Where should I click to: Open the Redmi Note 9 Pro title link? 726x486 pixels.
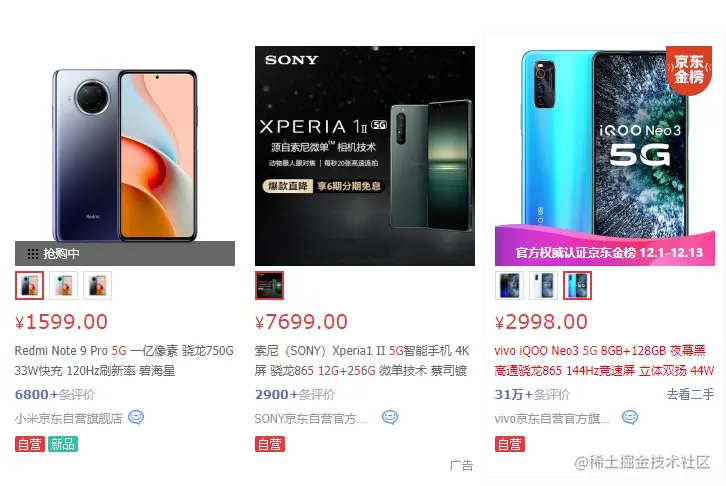[124, 361]
